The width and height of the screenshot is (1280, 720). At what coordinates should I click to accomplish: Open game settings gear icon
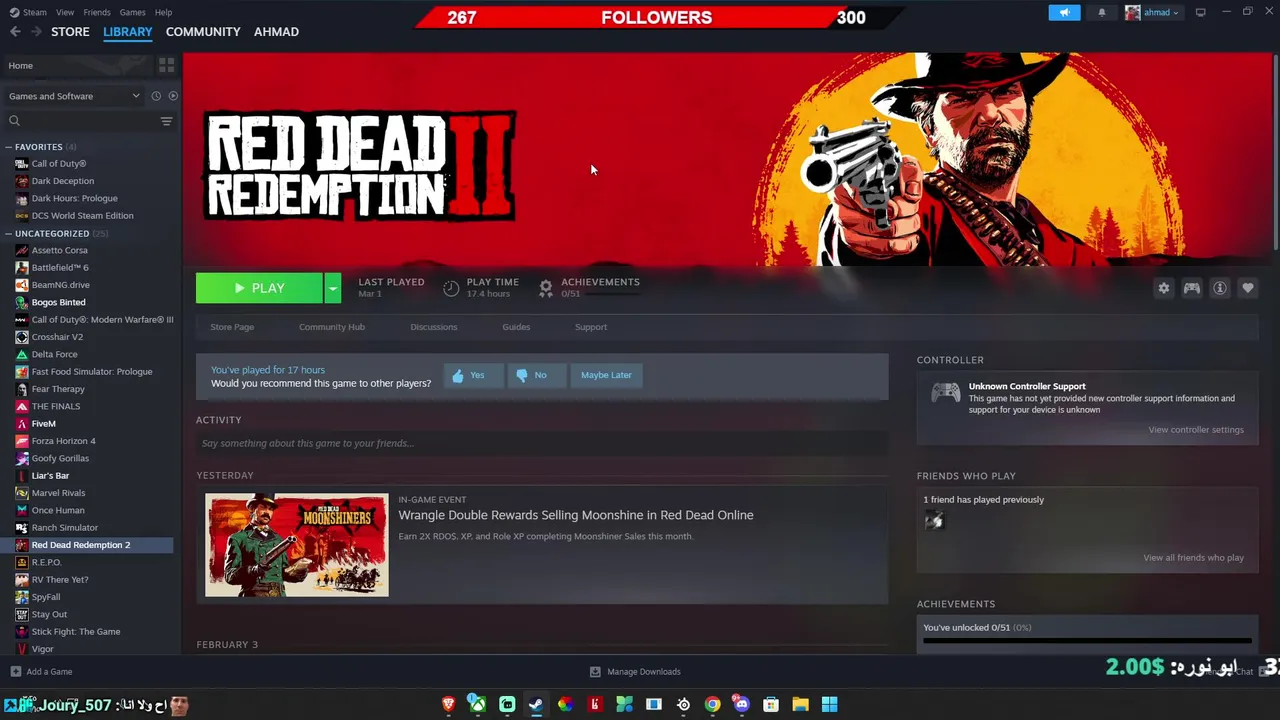pyautogui.click(x=1163, y=288)
